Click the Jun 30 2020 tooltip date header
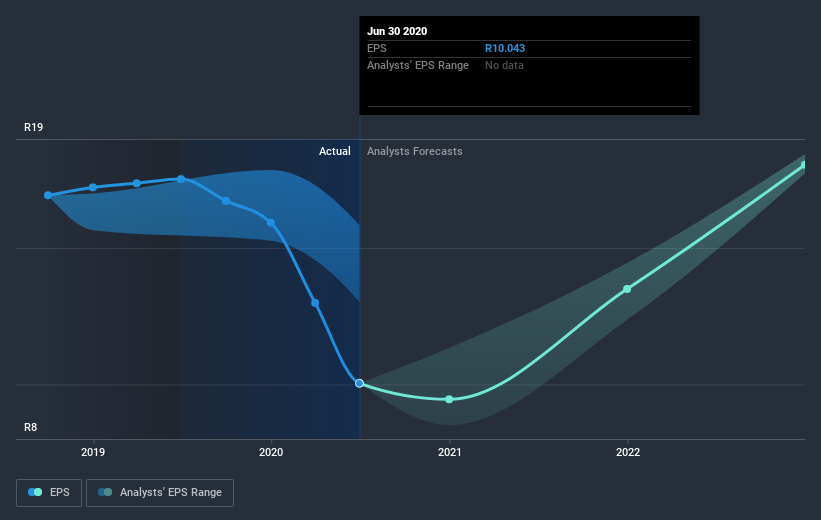Image resolution: width=821 pixels, height=520 pixels. pyautogui.click(x=397, y=31)
